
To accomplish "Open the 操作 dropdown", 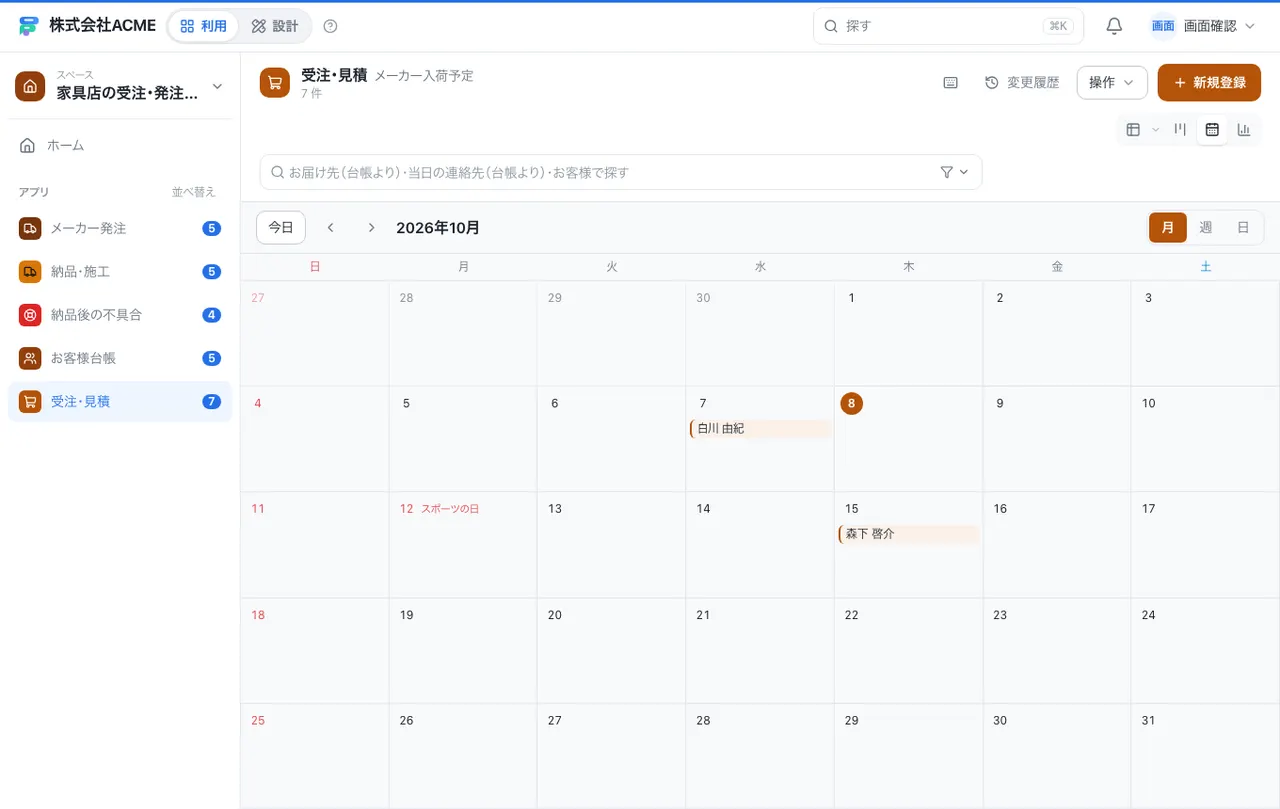I will 1112,83.
